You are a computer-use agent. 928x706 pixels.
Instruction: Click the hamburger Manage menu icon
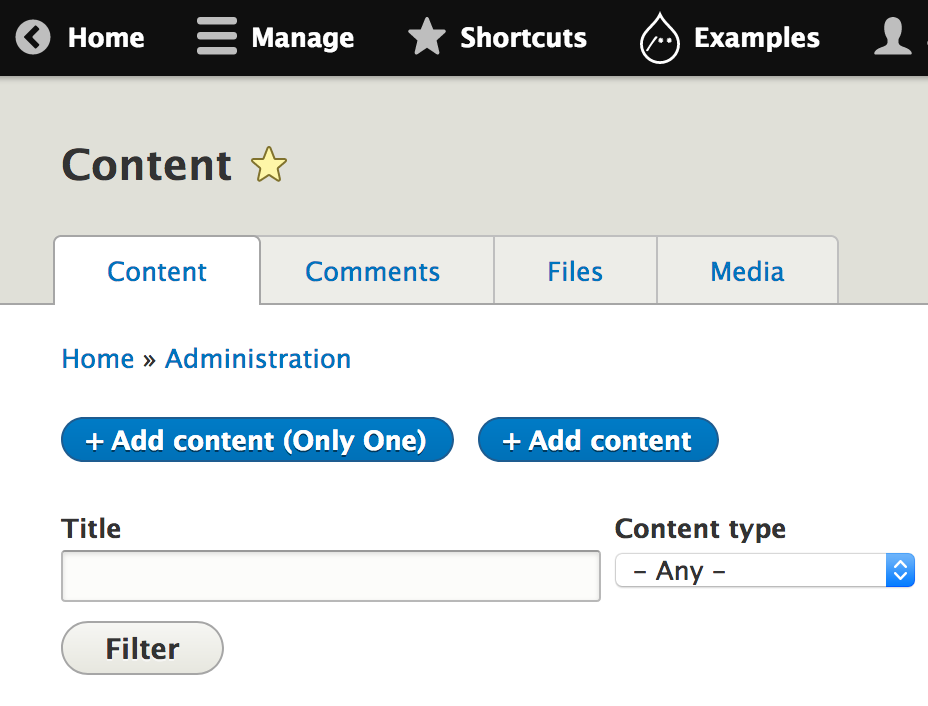point(216,38)
